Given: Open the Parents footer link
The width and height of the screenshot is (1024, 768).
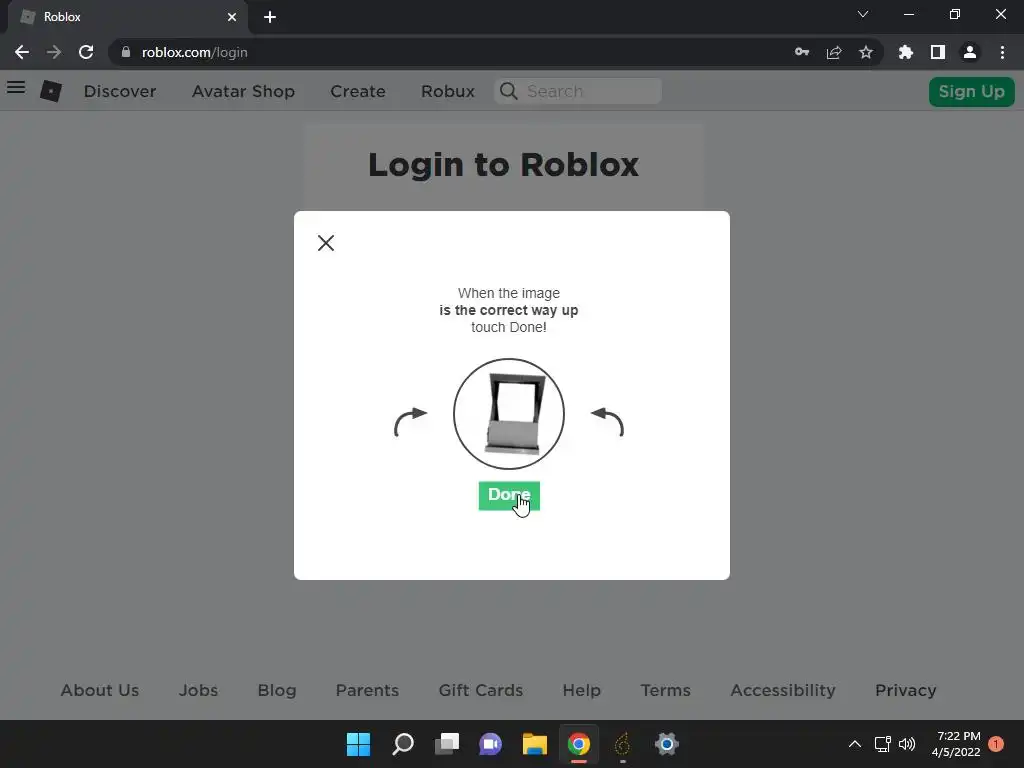Looking at the screenshot, I should [367, 690].
